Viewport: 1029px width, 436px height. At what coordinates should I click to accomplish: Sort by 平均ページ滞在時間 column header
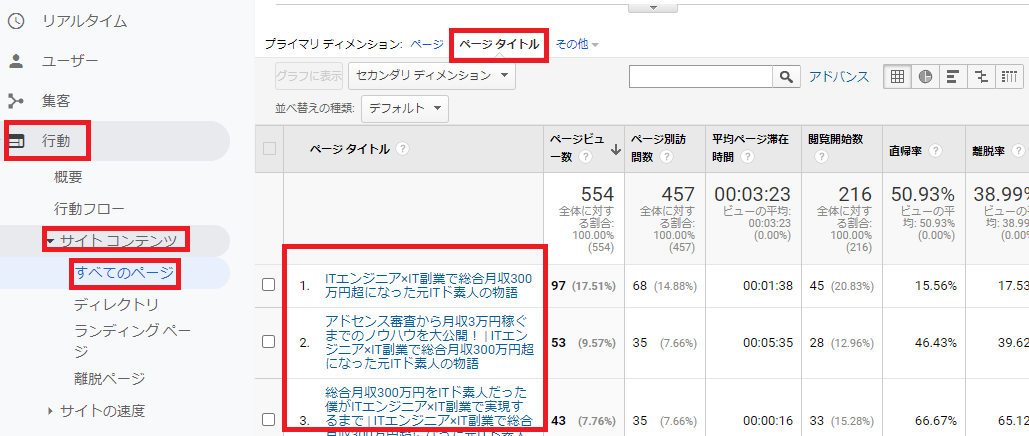click(x=751, y=148)
